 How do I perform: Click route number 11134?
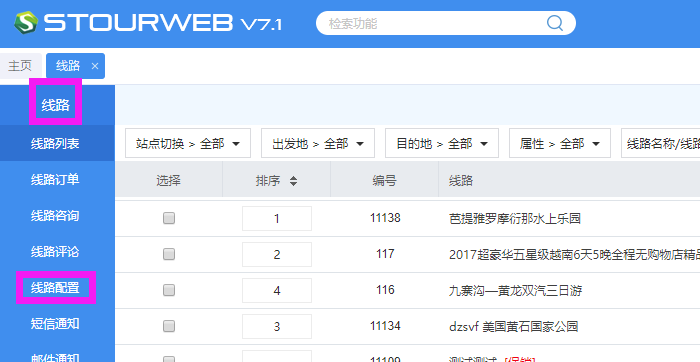tap(385, 326)
